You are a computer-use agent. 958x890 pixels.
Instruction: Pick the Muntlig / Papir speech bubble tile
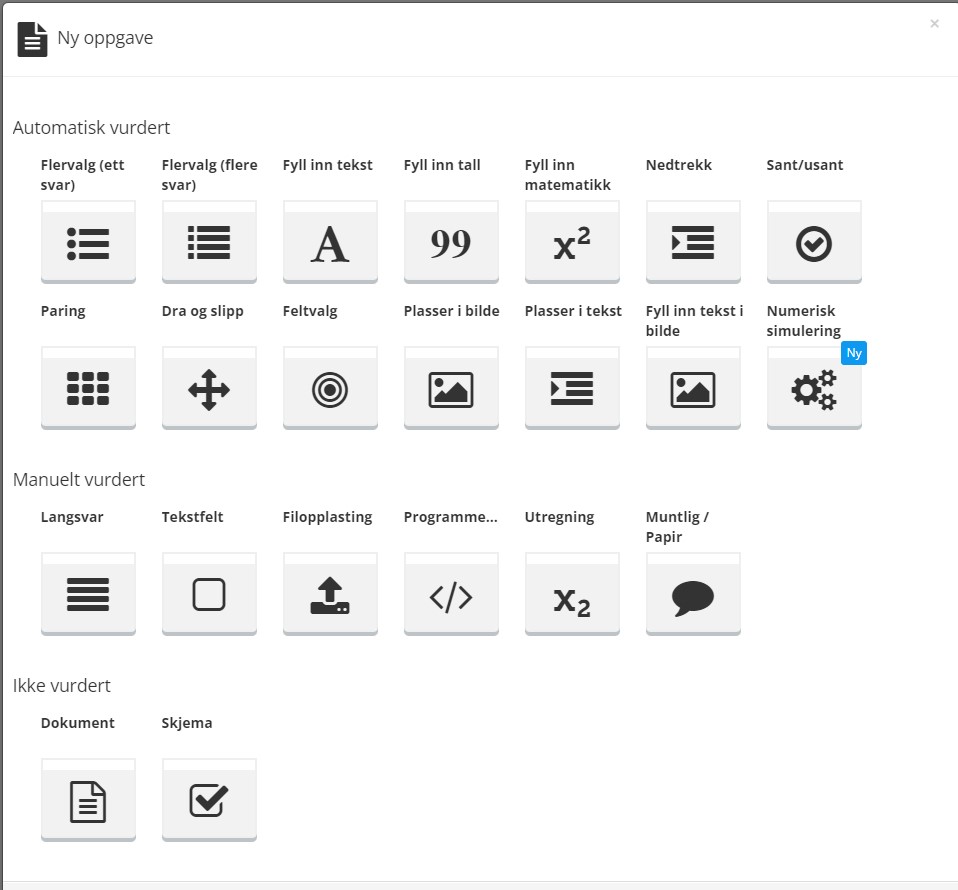(x=693, y=594)
